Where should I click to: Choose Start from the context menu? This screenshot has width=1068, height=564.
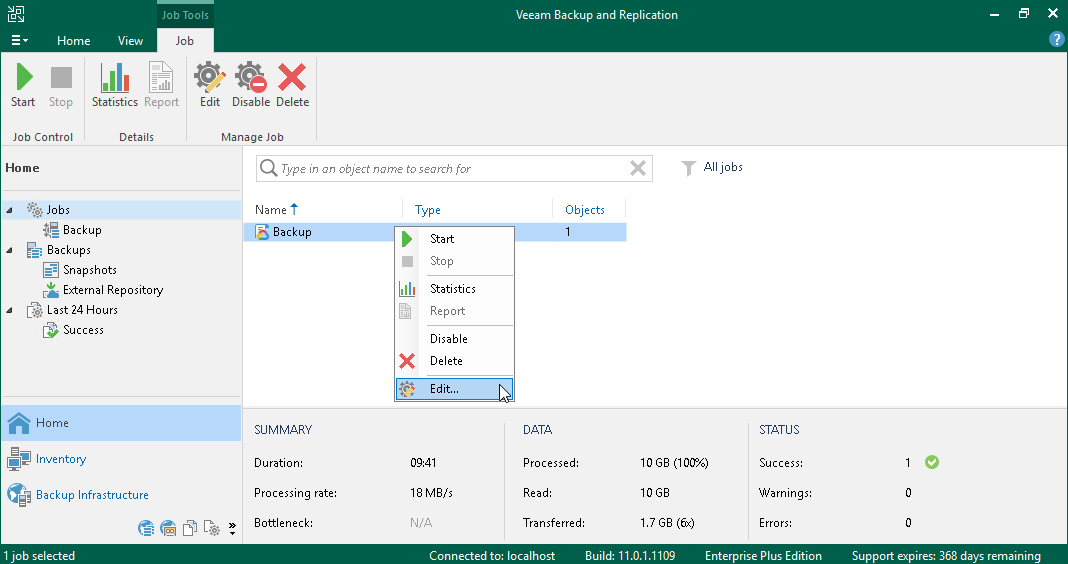[454, 238]
